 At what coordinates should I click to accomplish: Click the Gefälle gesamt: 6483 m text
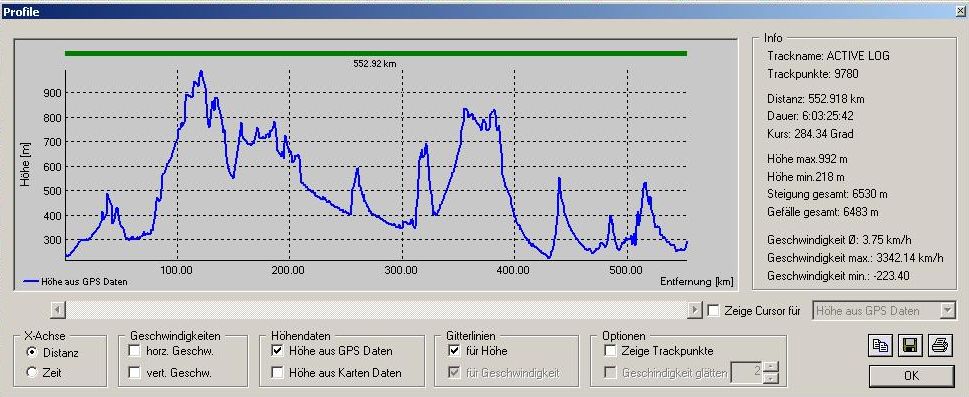[823, 212]
